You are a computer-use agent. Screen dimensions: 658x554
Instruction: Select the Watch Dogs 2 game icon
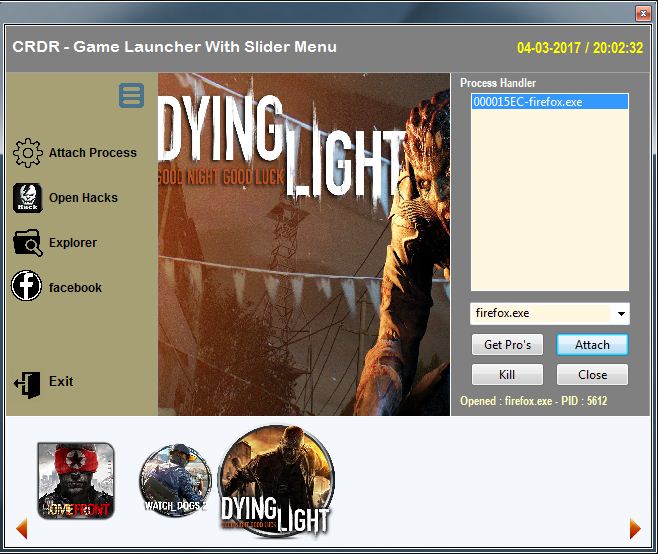(x=175, y=480)
